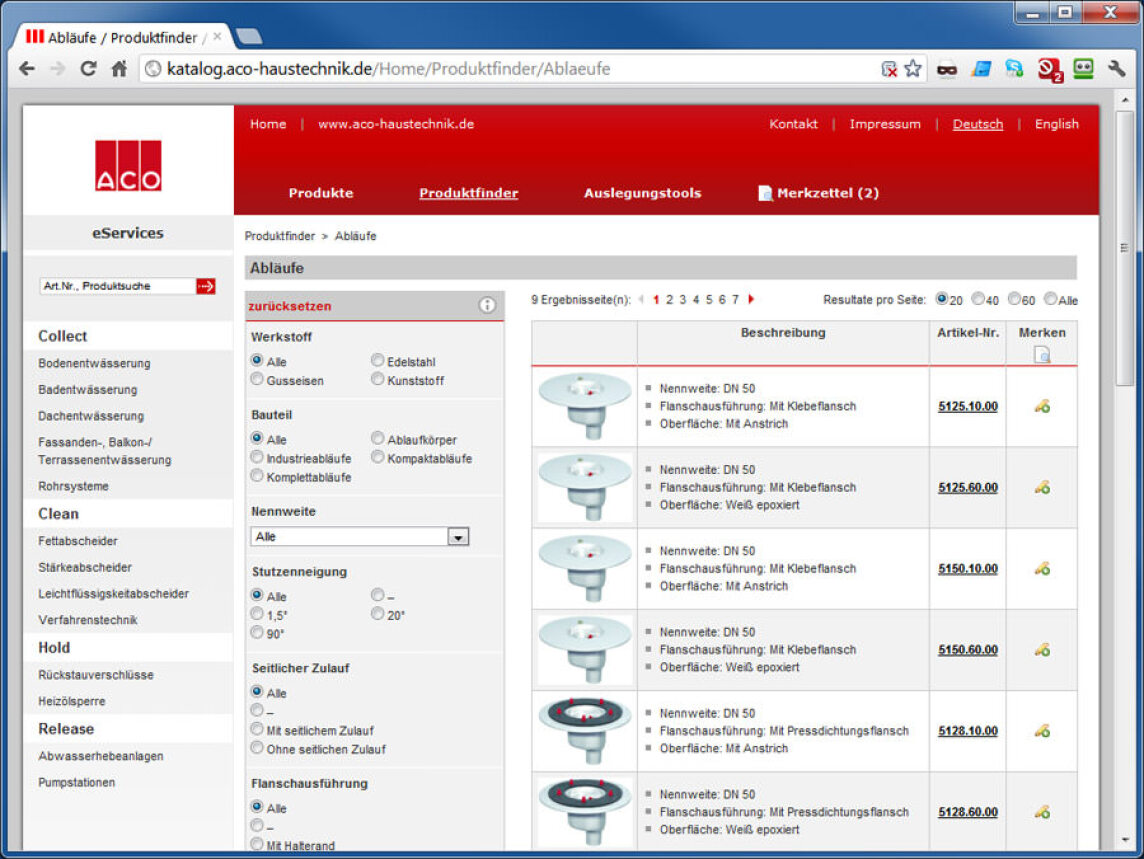Open the filter info icon beside zurücksetzen
The height and width of the screenshot is (859, 1144).
coord(487,305)
